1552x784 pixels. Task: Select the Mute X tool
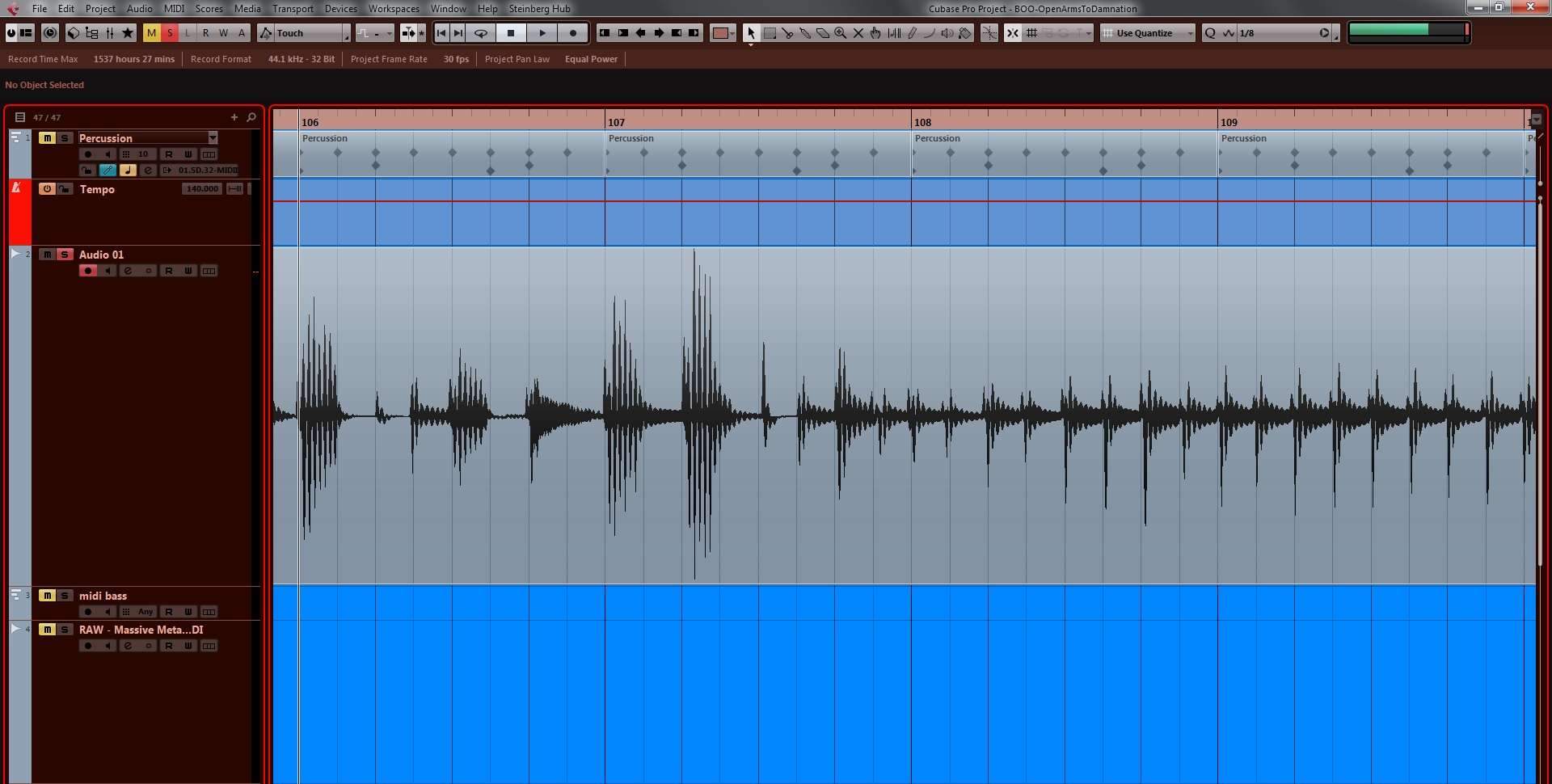858,33
